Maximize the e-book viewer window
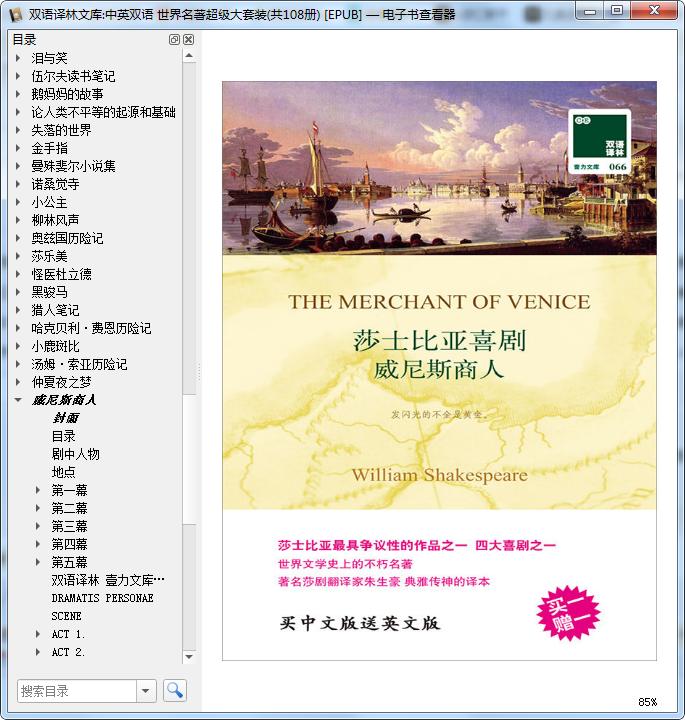Screen dimensions: 685x720 click(617, 11)
